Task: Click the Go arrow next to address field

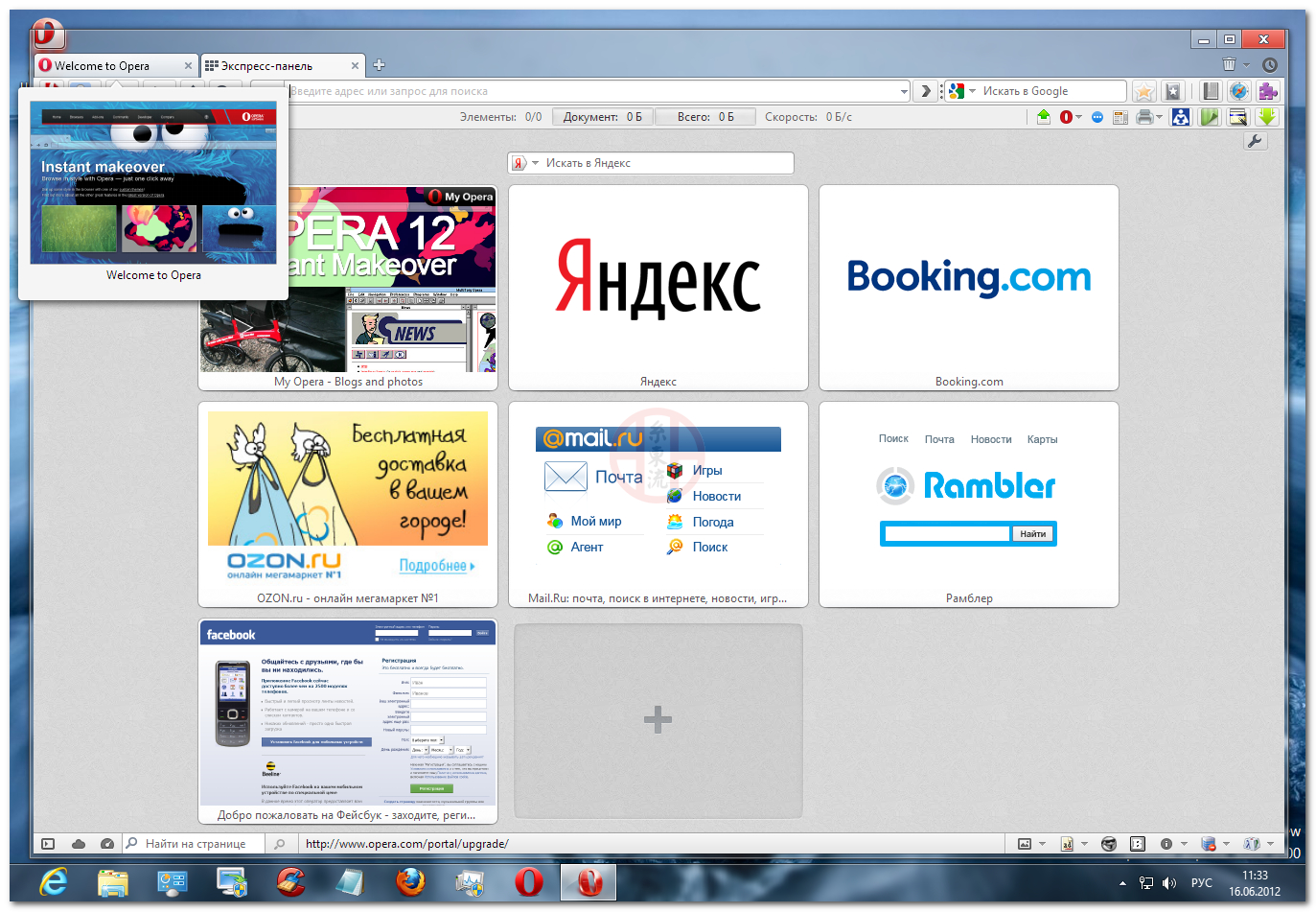Action: click(x=925, y=91)
